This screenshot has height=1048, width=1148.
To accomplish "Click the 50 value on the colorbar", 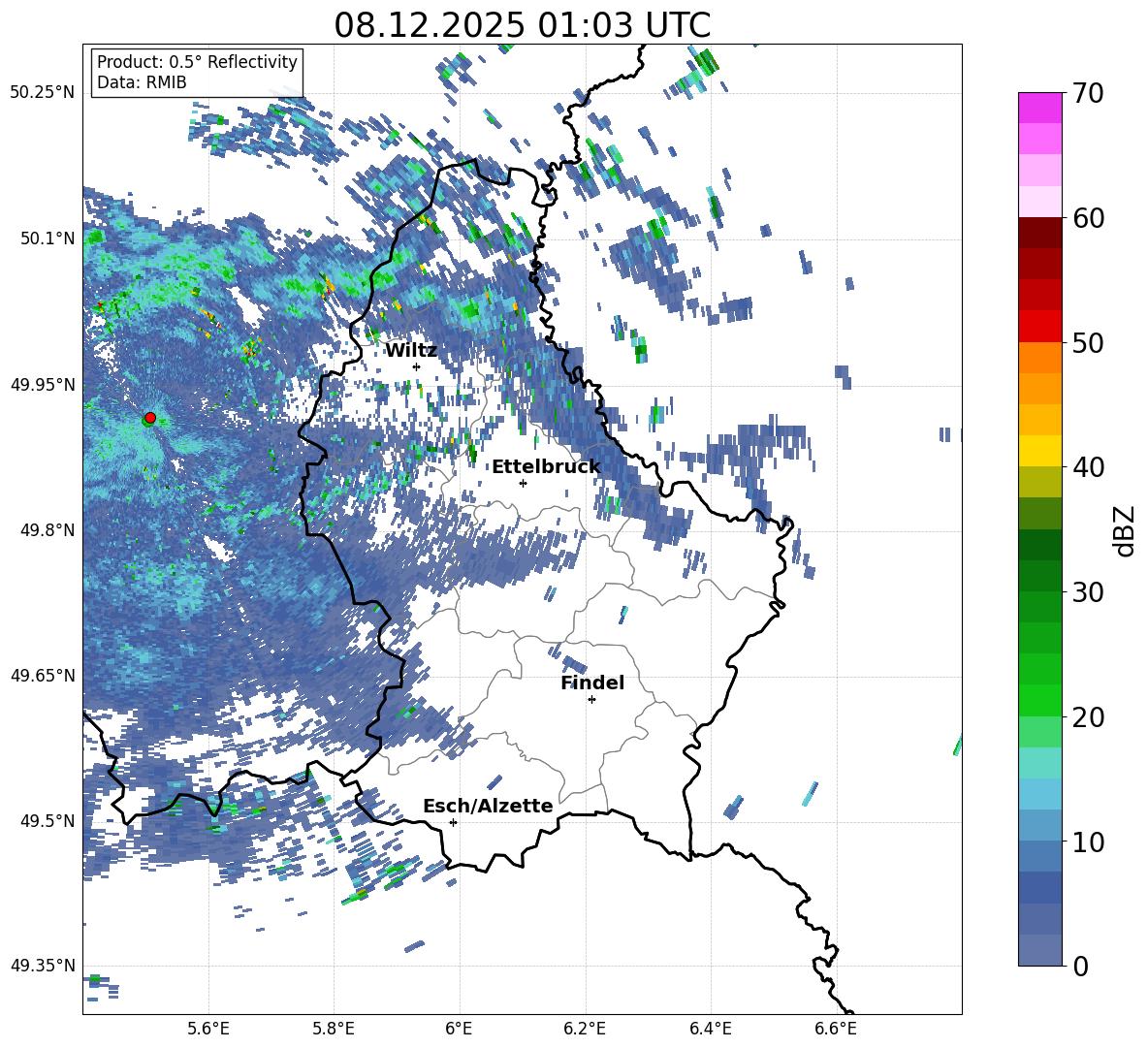I will point(1088,343).
